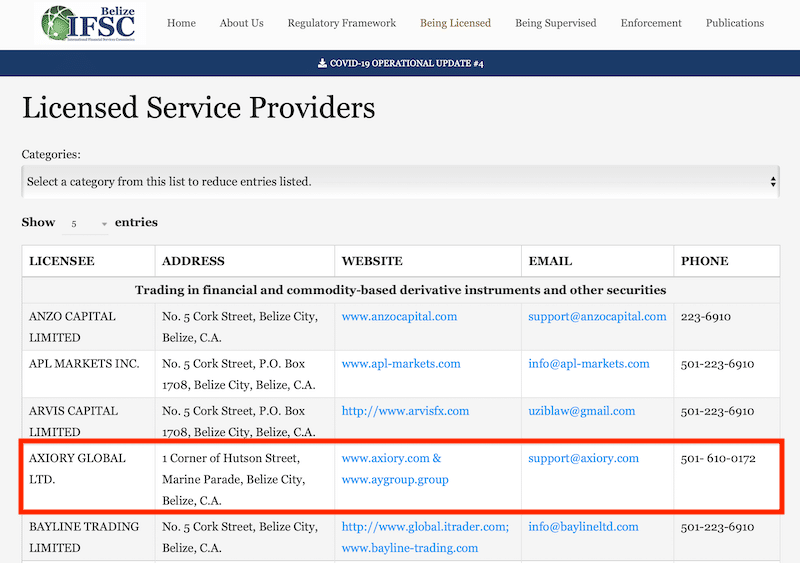Select the AXIORY GLOBAL LTD. licensee cell
The height and width of the screenshot is (563, 800).
[x=88, y=479]
